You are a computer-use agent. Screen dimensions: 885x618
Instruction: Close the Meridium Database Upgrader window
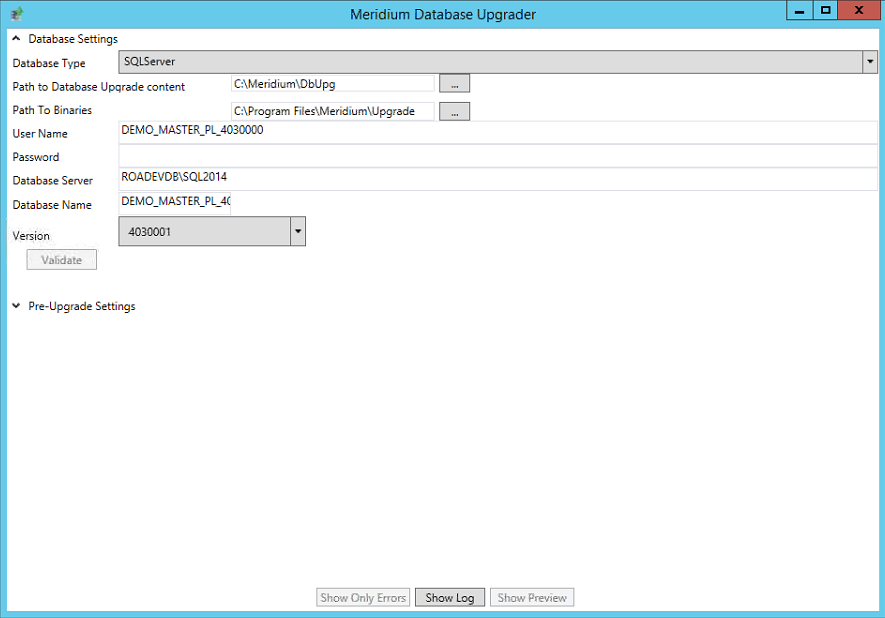(859, 10)
